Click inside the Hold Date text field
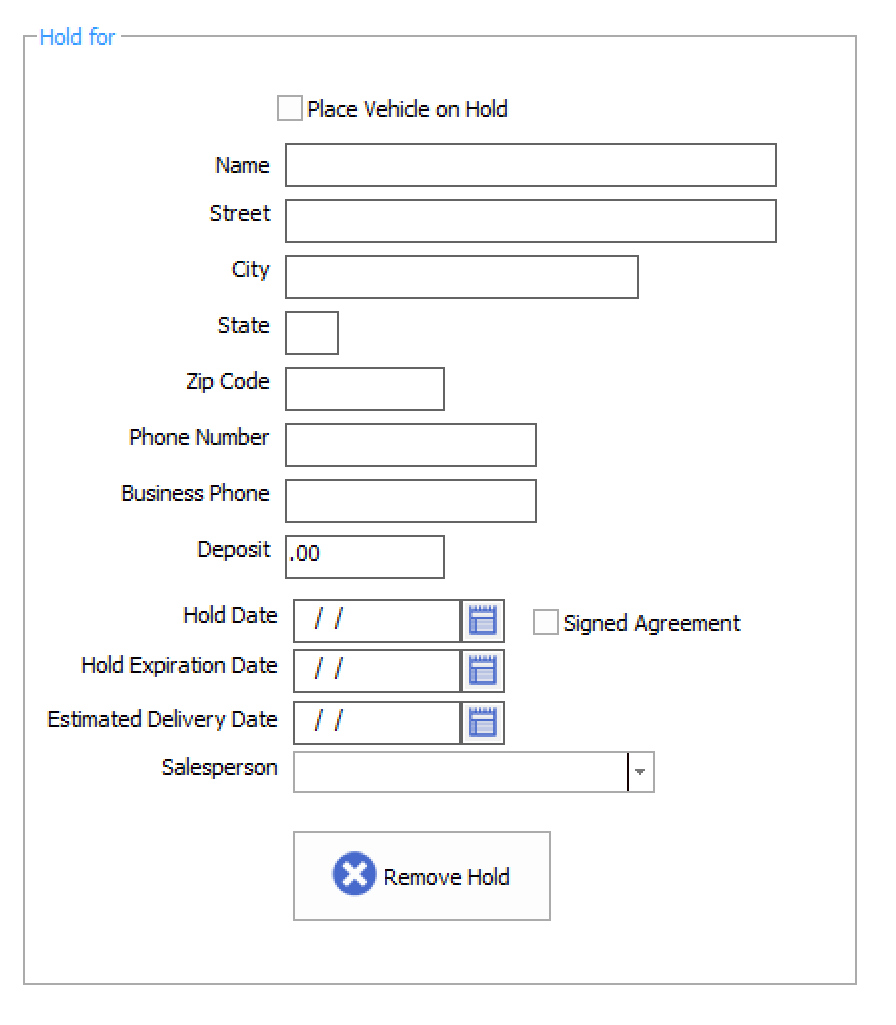The height and width of the screenshot is (1025, 896). pos(376,621)
